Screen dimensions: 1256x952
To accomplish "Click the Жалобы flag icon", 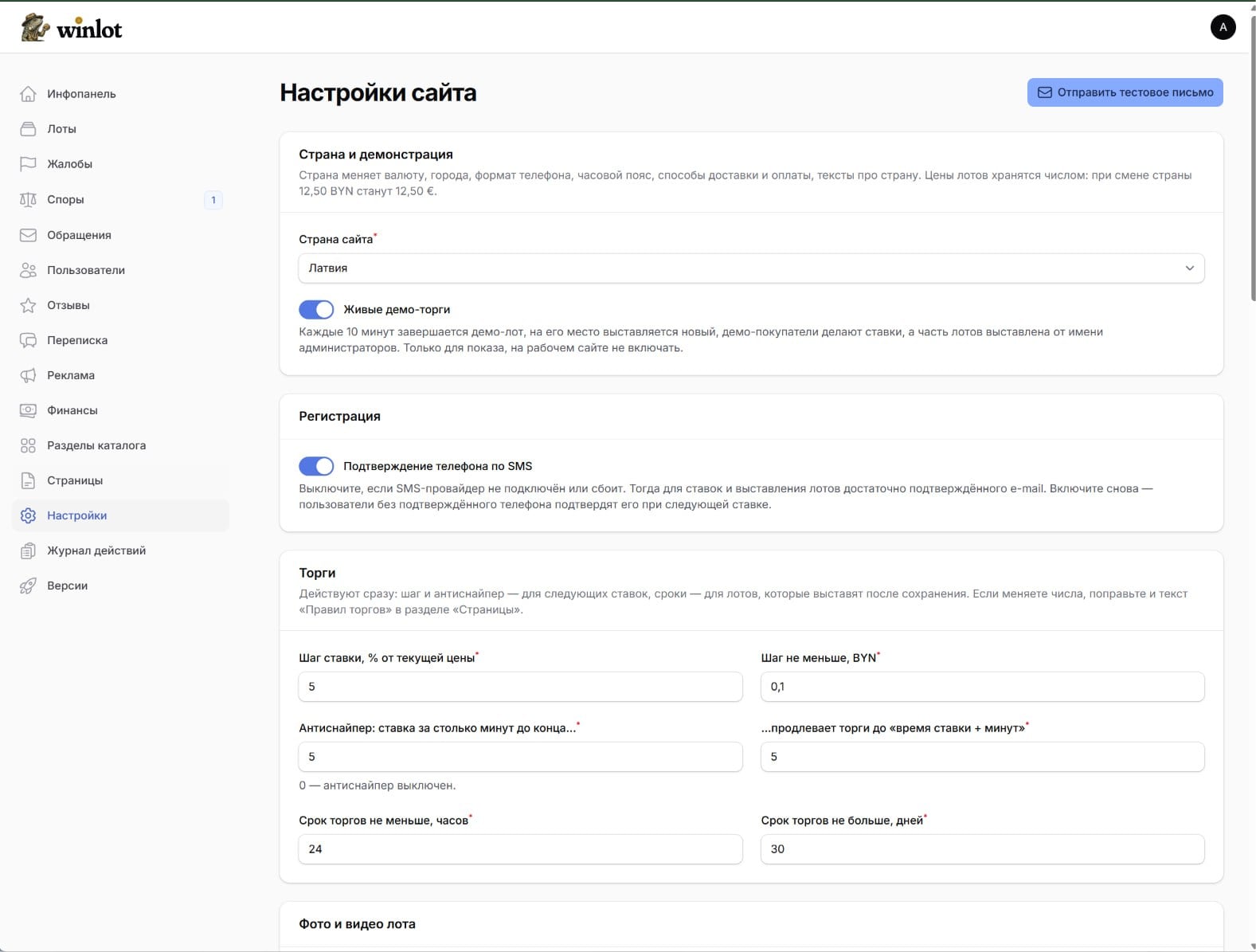I will click(x=28, y=164).
